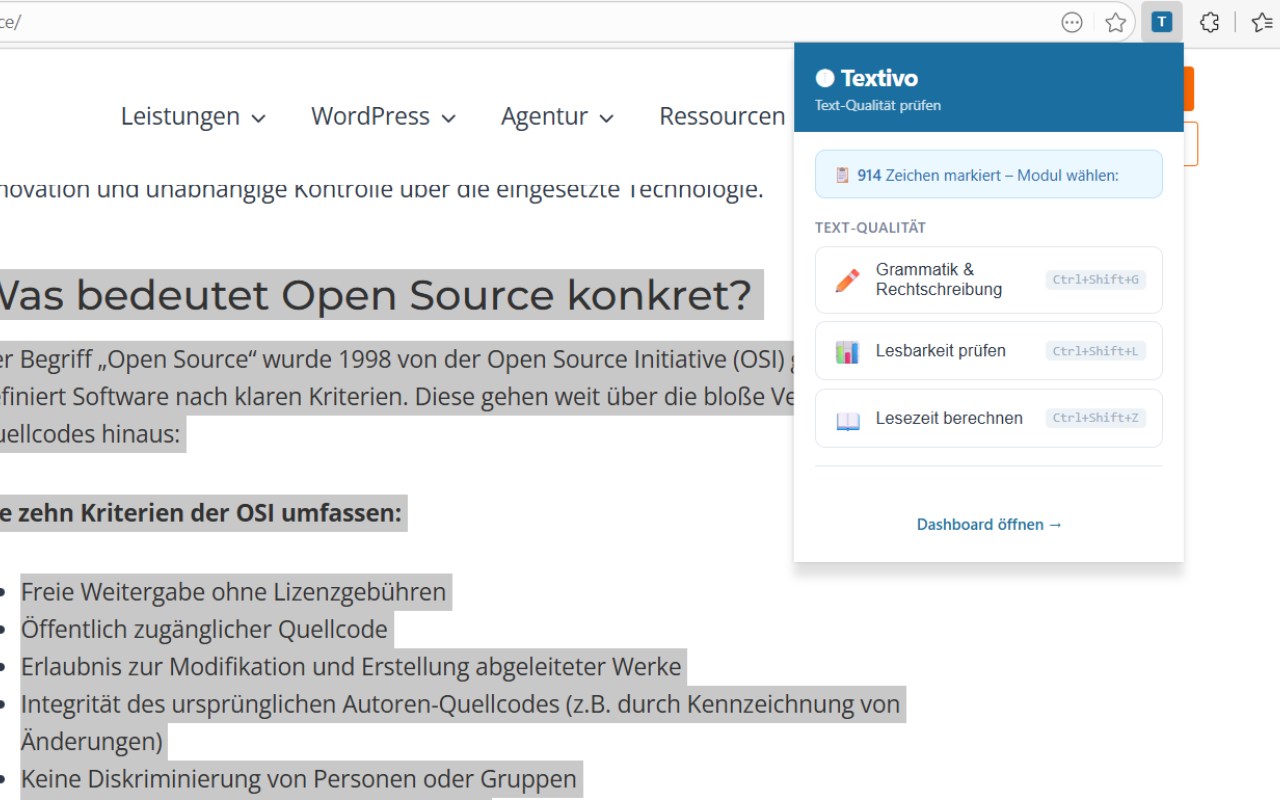The image size is (1280, 800).
Task: Click the Ctrl+Shift+Z shortcut badge
Action: tap(1095, 418)
